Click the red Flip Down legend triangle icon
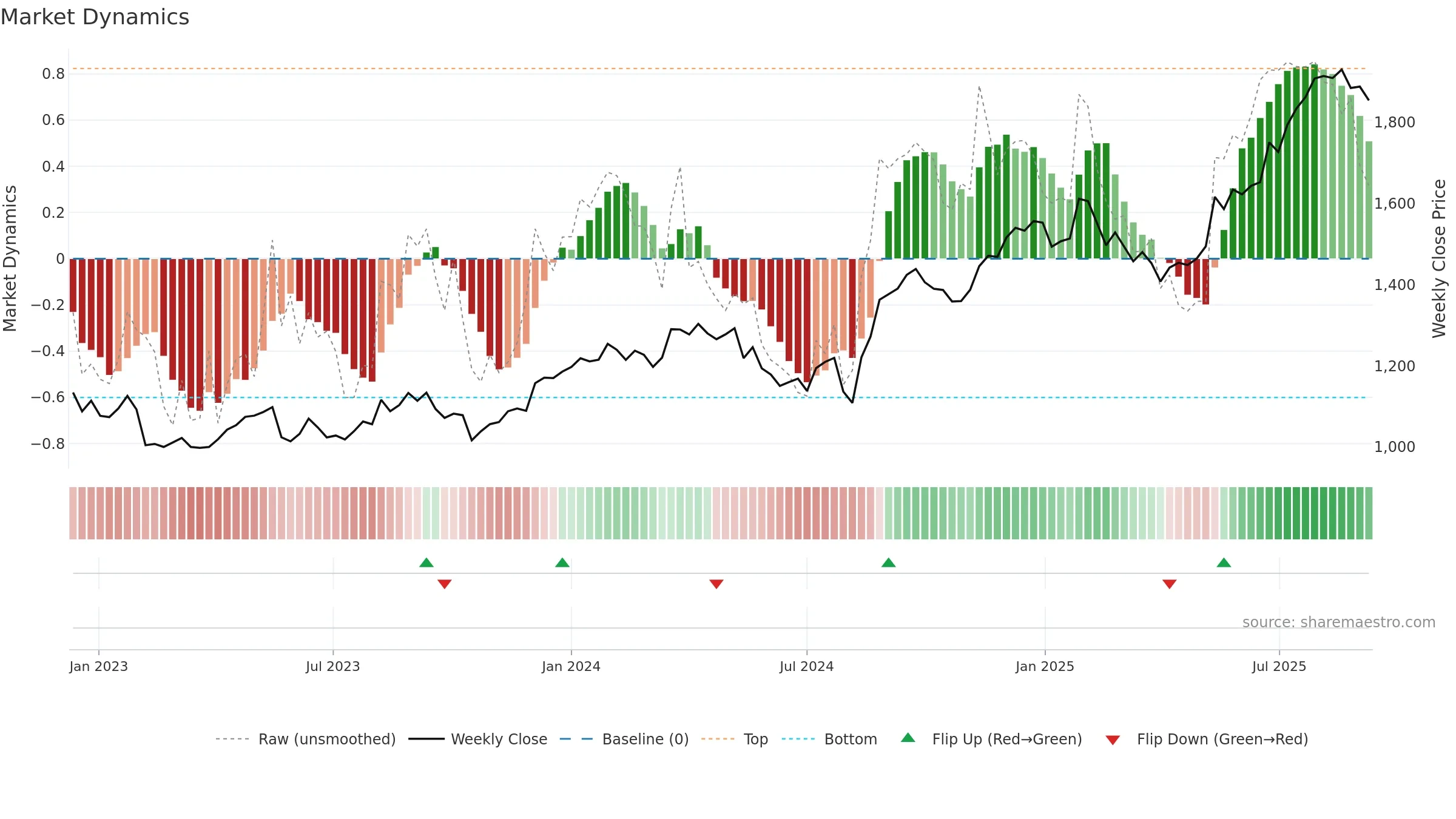This screenshot has width=1456, height=819. coord(1113,740)
